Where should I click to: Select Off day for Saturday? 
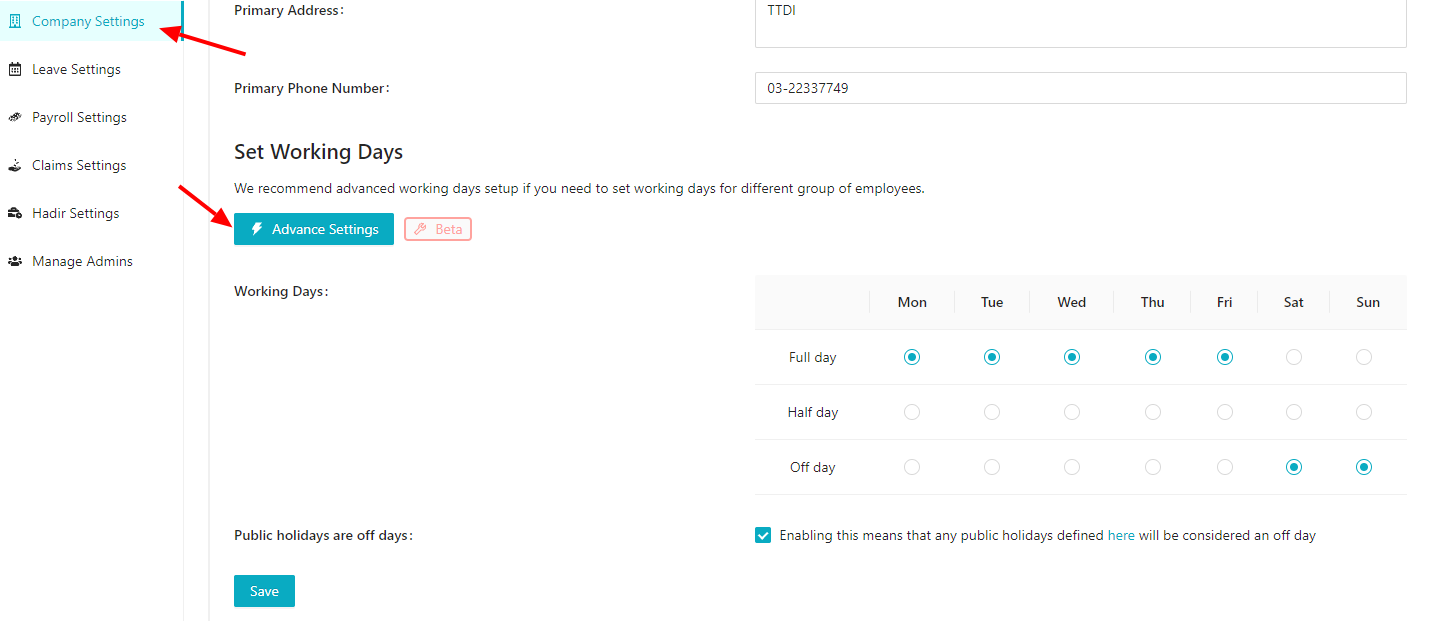tap(1294, 467)
